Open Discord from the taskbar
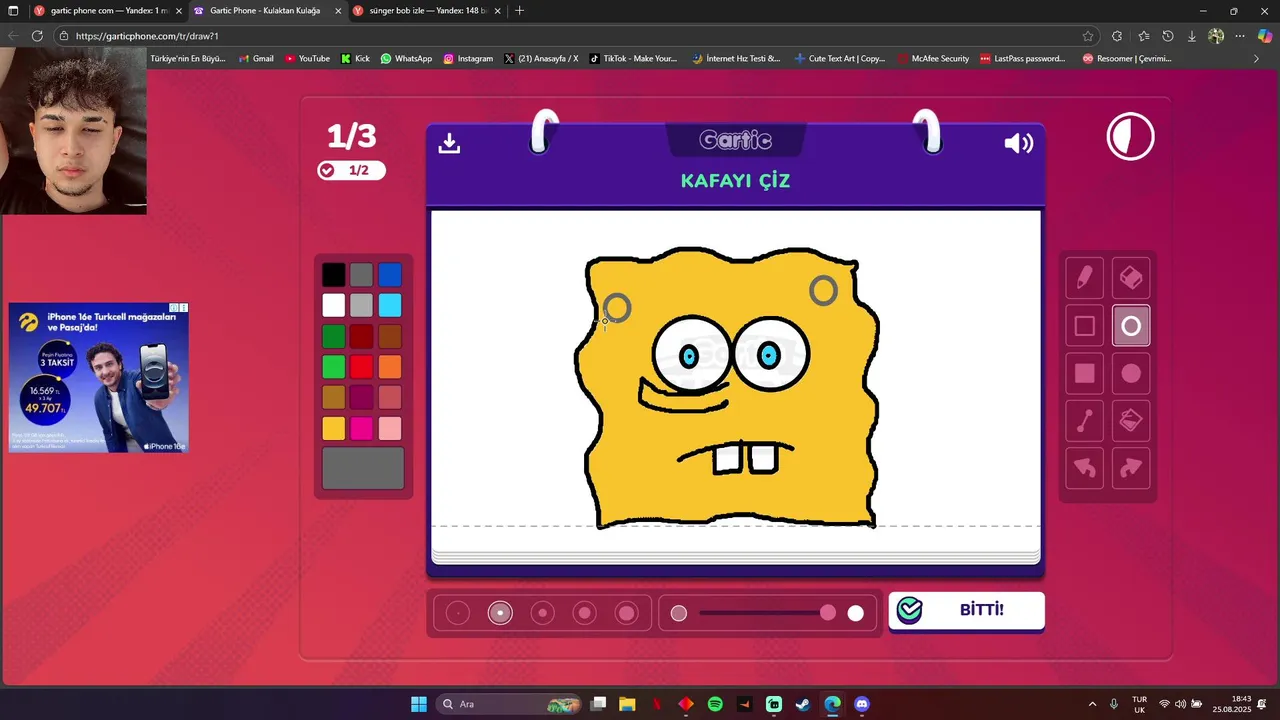This screenshot has height=720, width=1280. point(862,704)
